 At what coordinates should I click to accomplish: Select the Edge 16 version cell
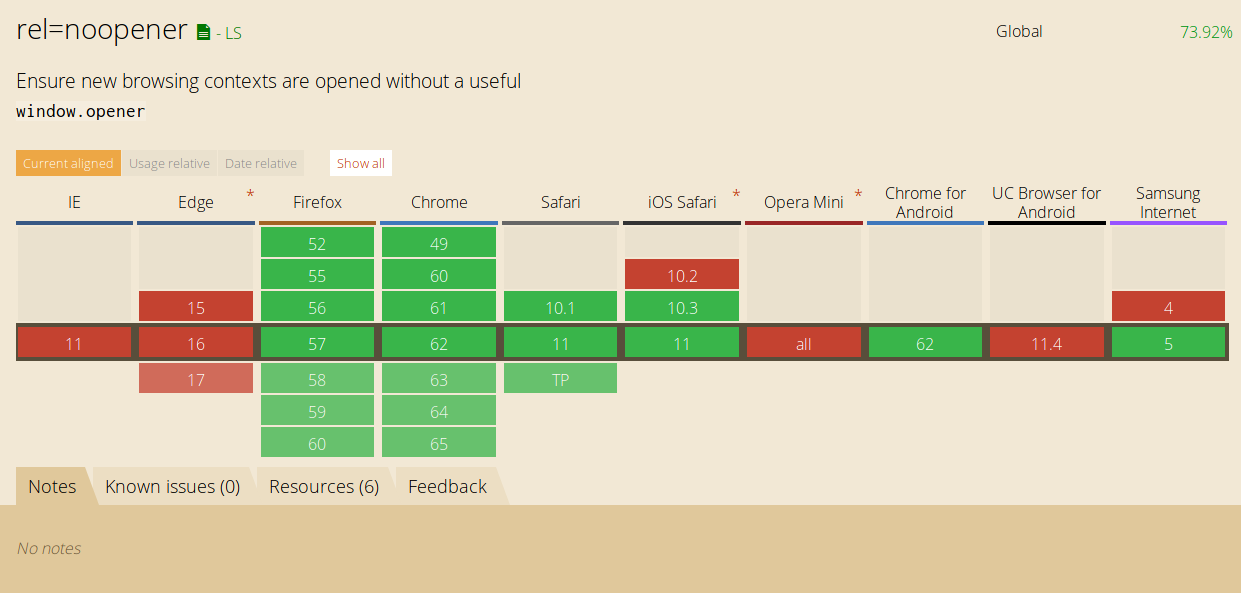196,343
